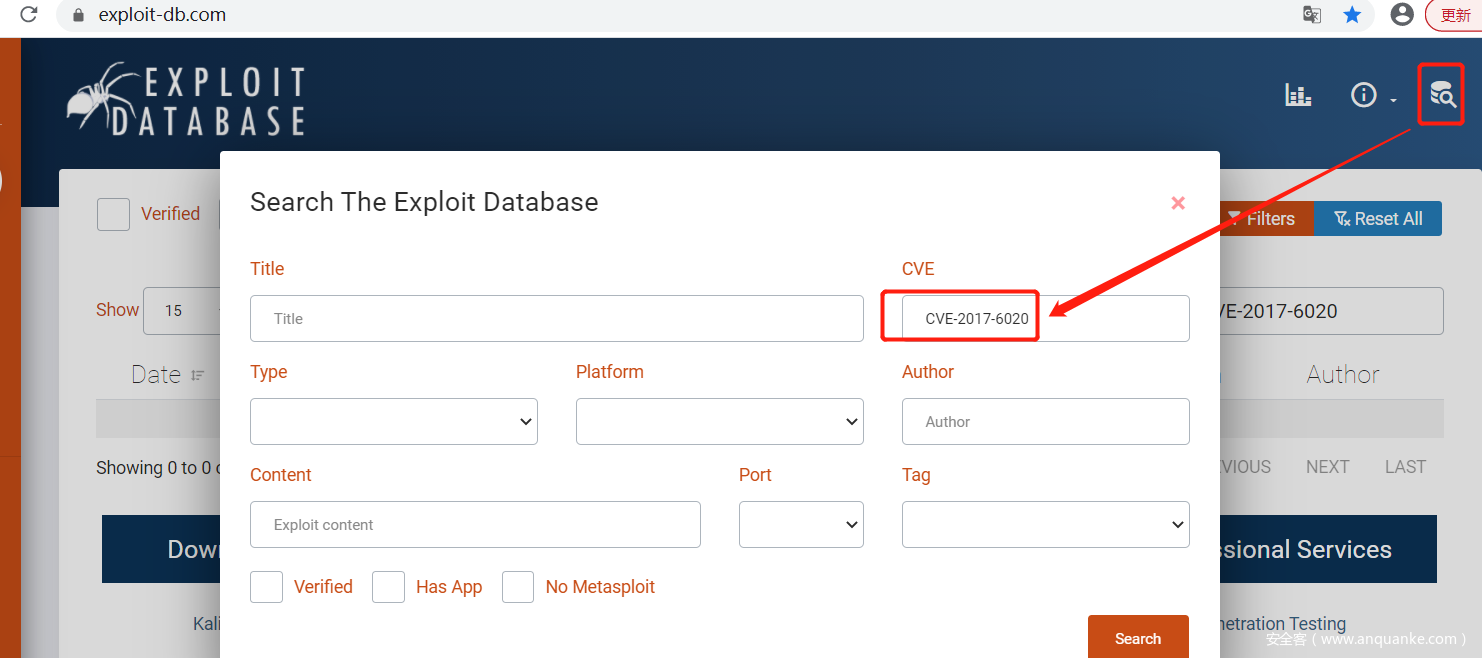Bookmark page using the star icon
1482x658 pixels.
(1352, 15)
